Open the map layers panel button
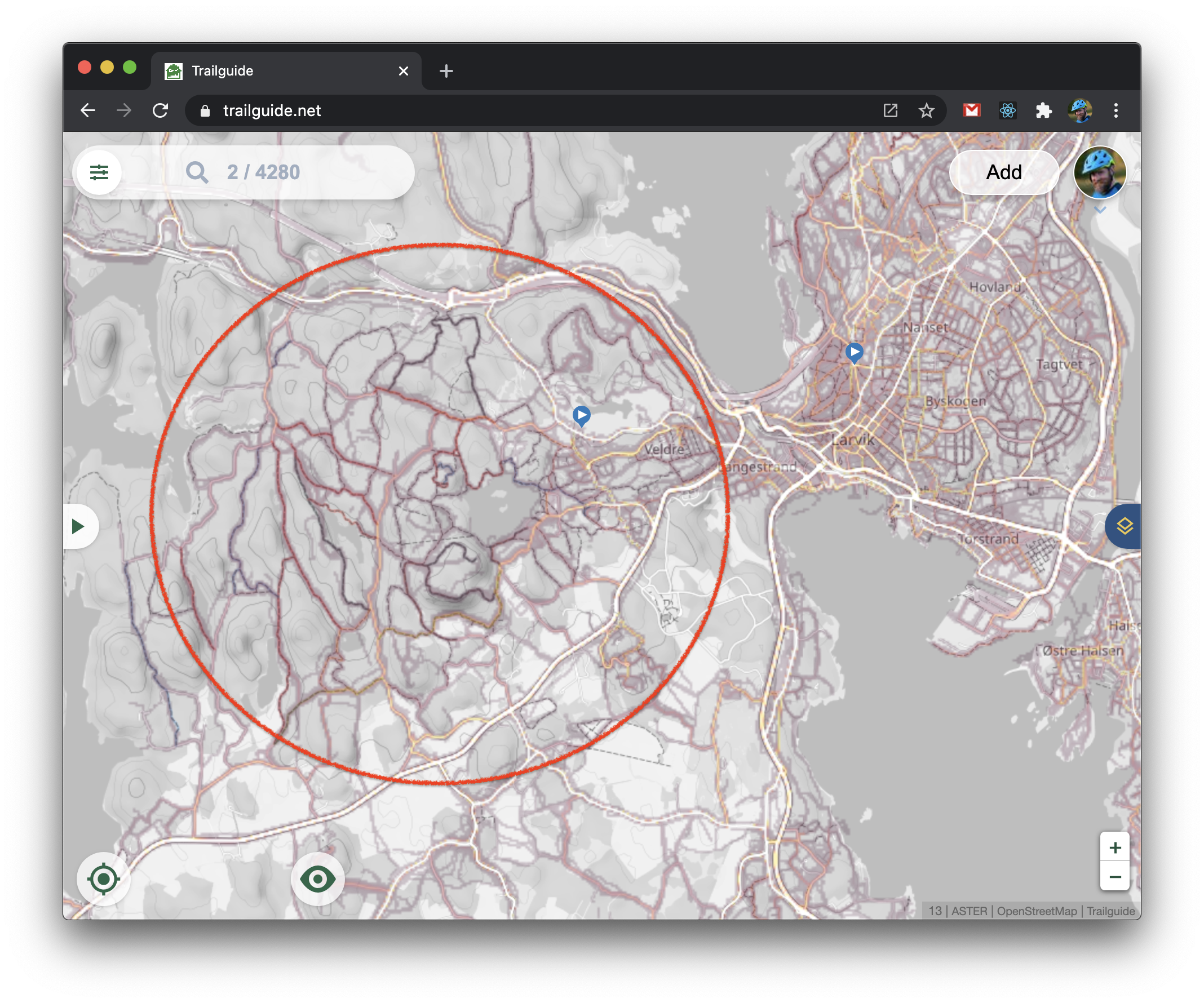The image size is (1204, 1003). tap(1124, 526)
